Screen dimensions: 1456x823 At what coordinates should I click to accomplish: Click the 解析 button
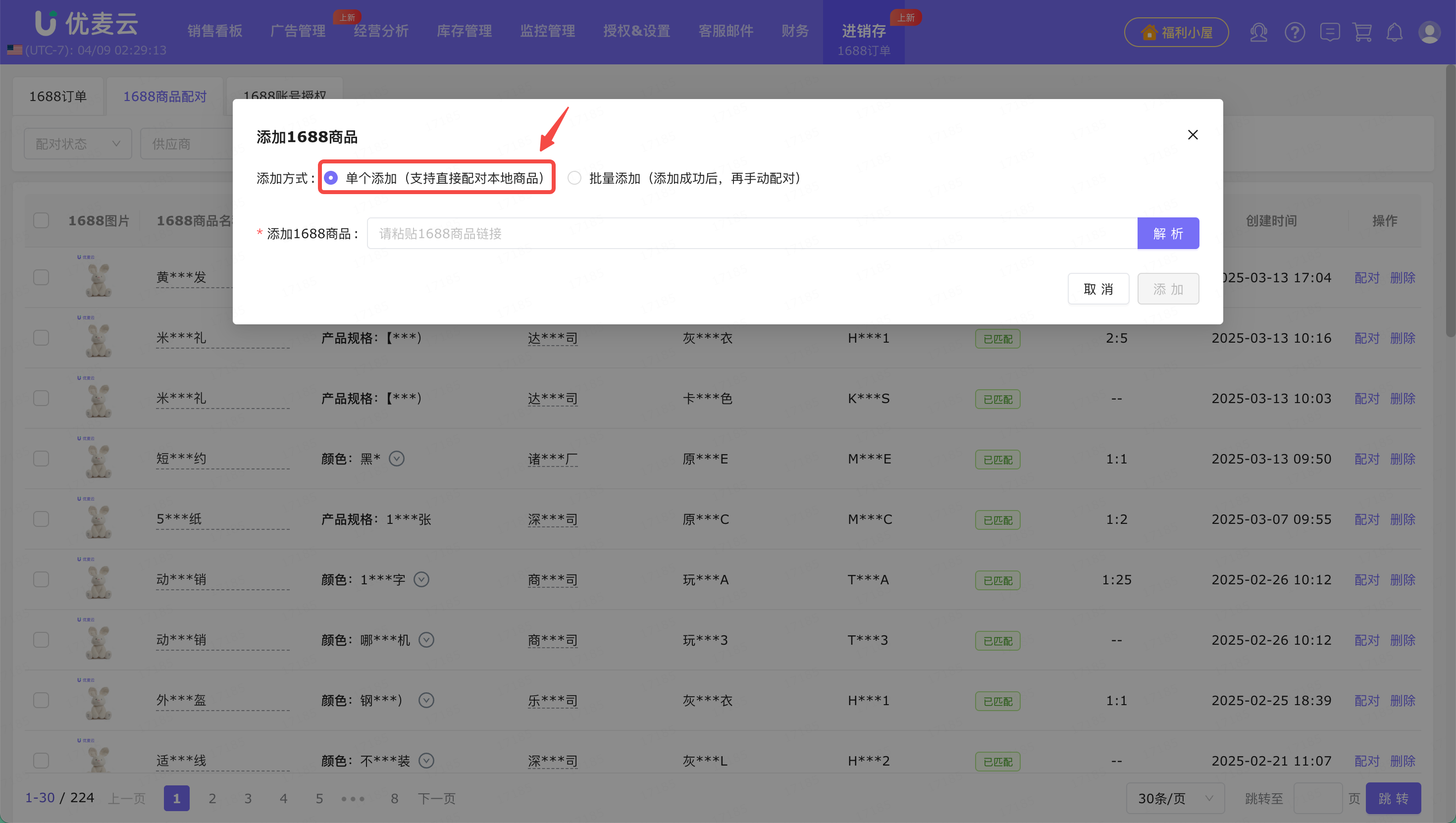tap(1168, 233)
